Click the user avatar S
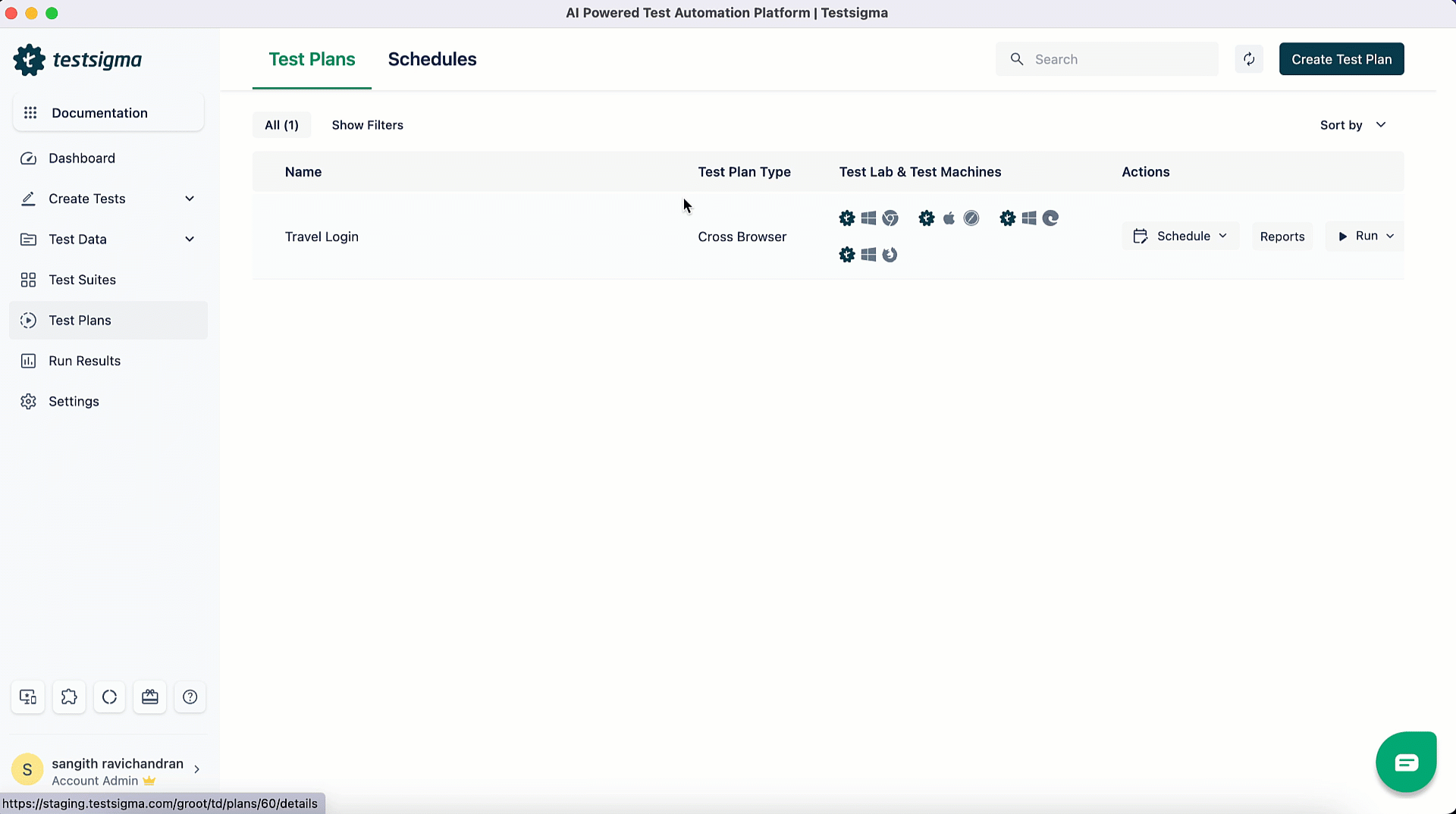Image resolution: width=1456 pixels, height=814 pixels. [27, 770]
